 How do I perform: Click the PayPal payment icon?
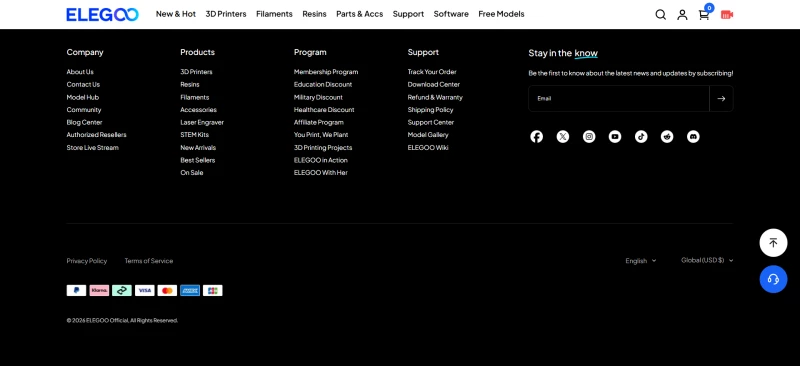tap(76, 290)
